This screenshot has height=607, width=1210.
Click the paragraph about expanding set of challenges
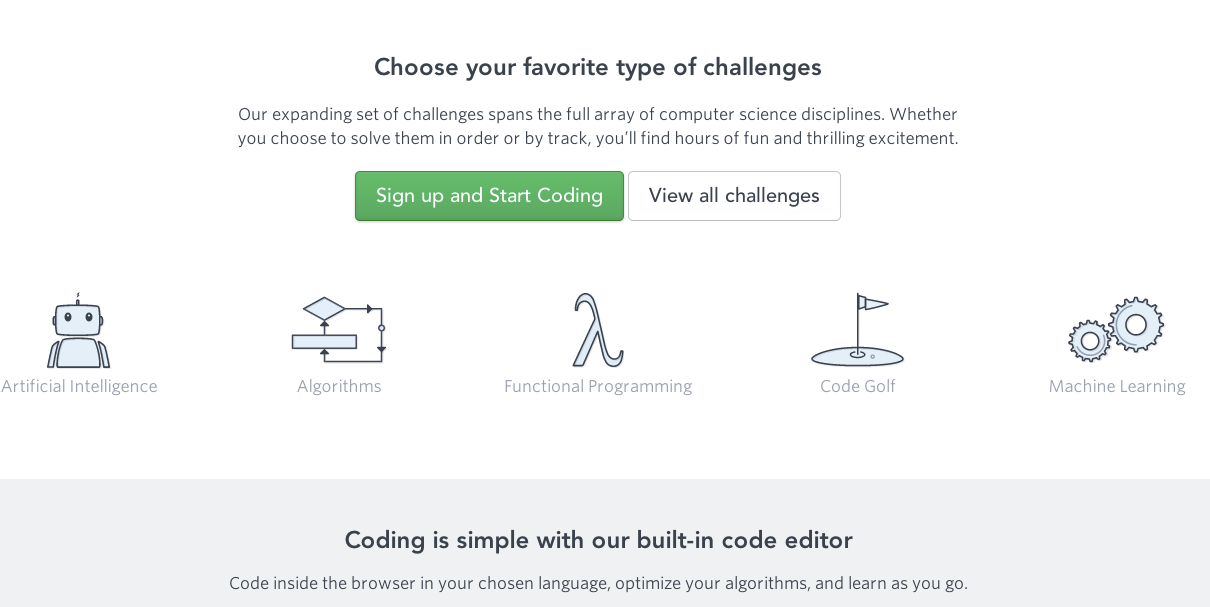click(x=598, y=126)
